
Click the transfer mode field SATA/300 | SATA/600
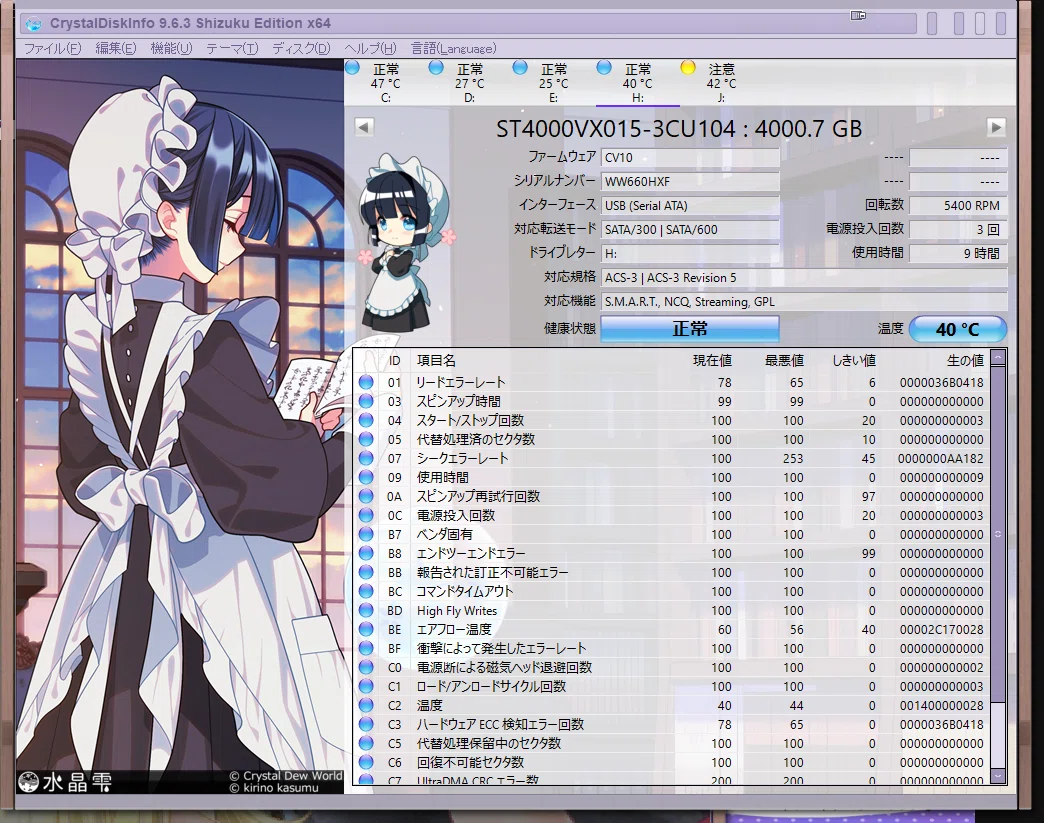click(690, 230)
